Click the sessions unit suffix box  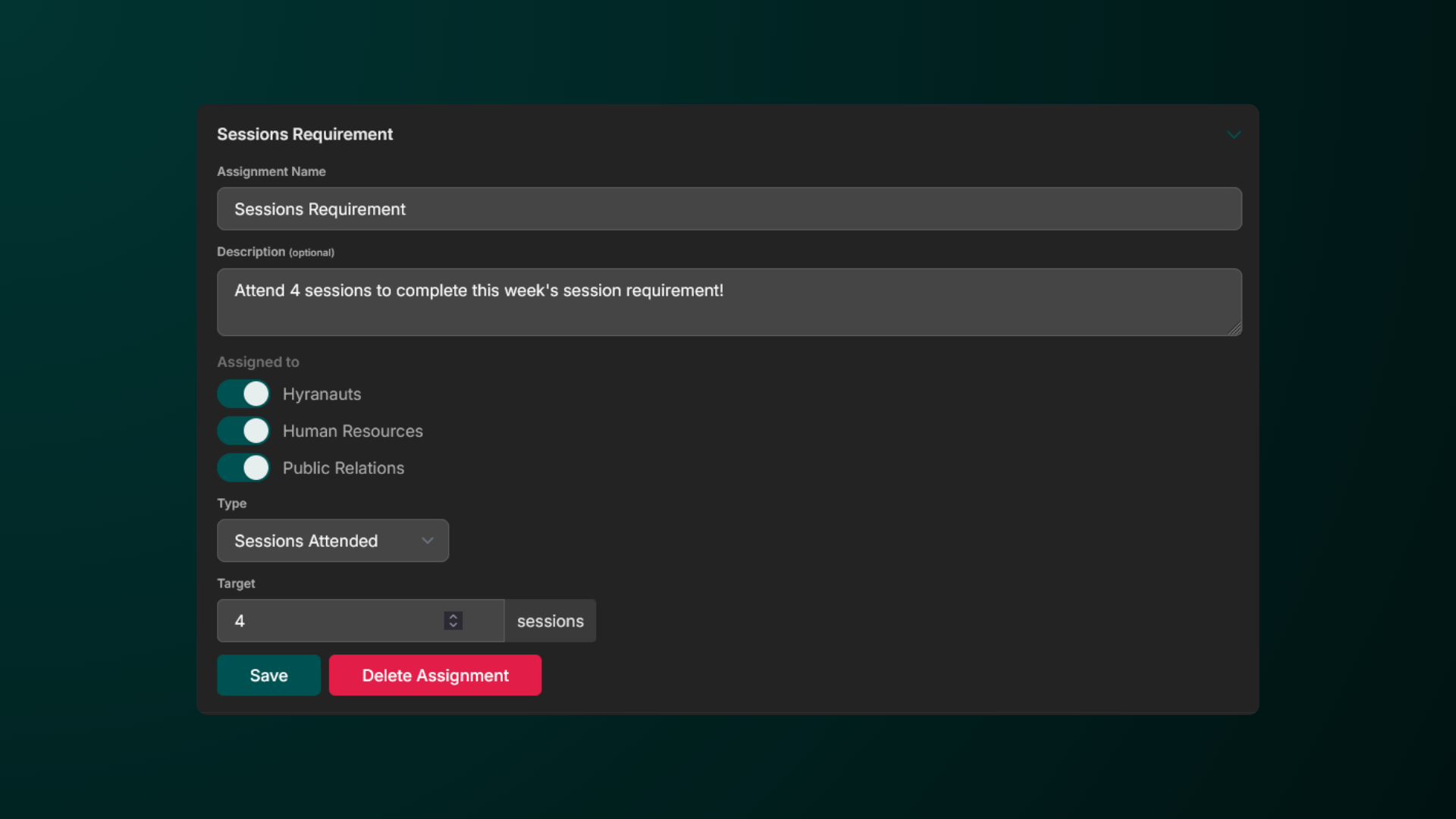point(550,620)
